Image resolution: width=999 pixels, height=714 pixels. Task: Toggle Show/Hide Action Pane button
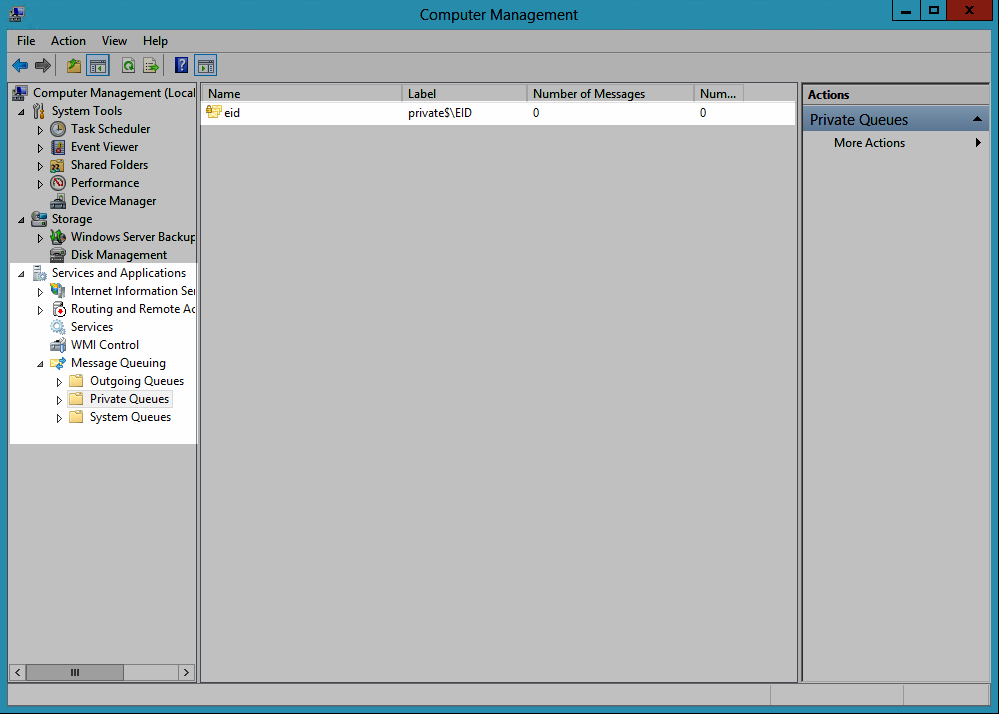[x=205, y=66]
